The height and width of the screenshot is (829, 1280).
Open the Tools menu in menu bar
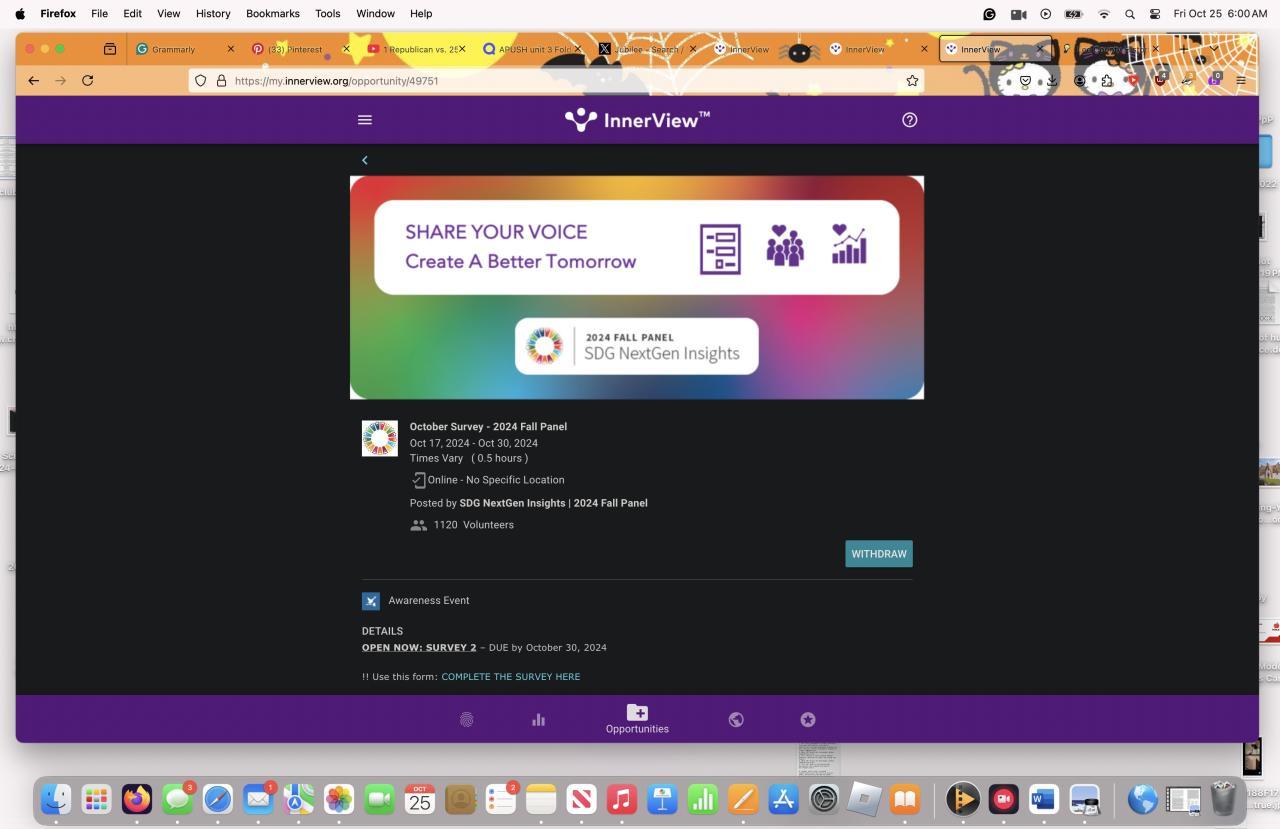[327, 14]
